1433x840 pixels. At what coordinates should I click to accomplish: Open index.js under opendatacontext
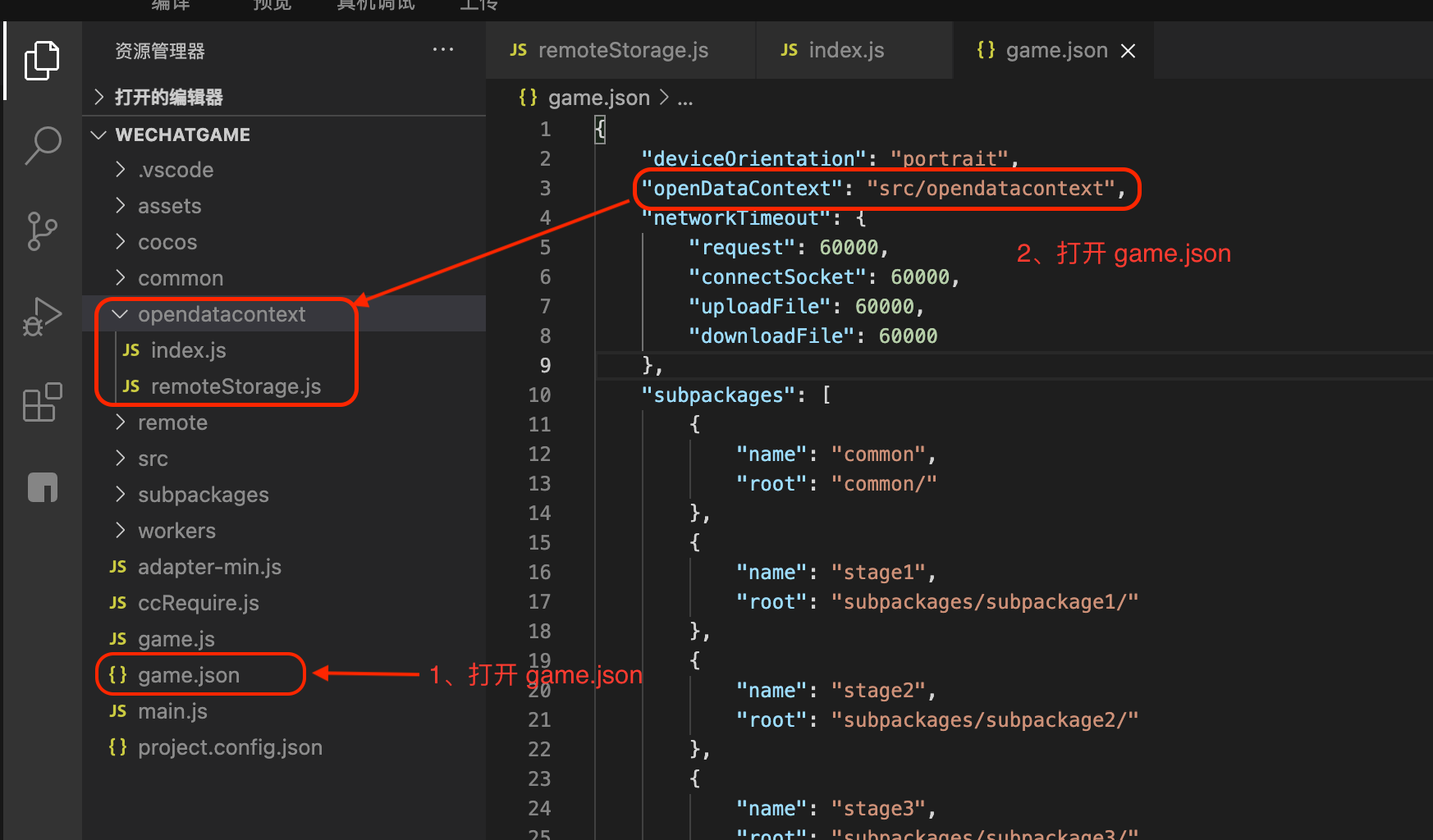(284, 350)
